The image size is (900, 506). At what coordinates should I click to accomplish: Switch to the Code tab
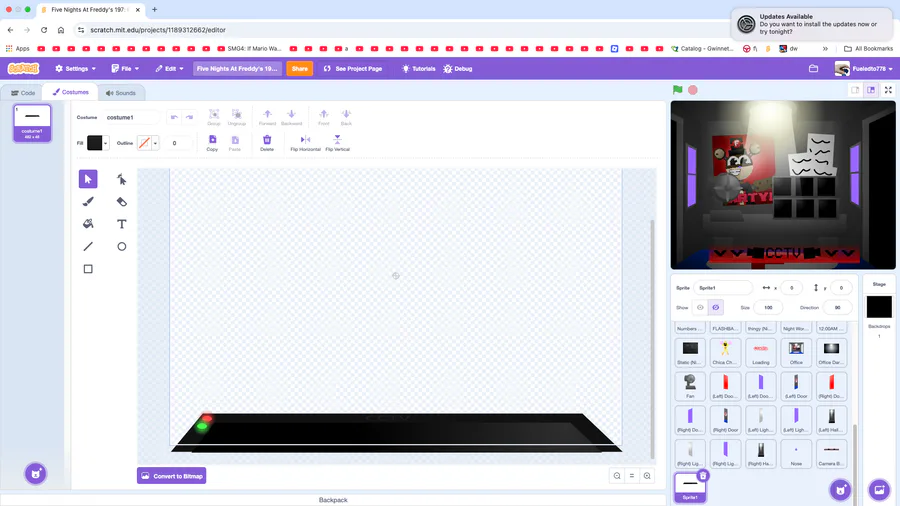click(x=24, y=93)
